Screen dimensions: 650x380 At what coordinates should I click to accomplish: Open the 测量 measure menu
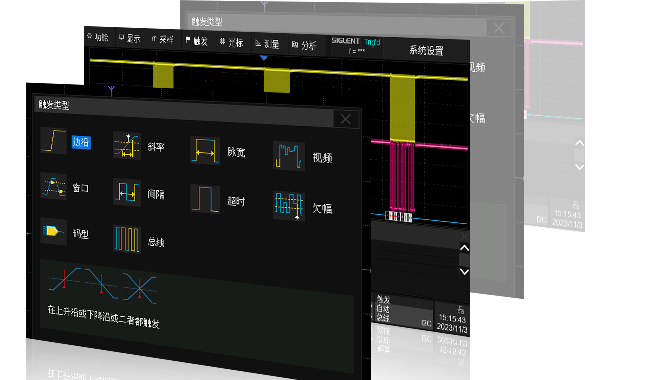pyautogui.click(x=267, y=43)
